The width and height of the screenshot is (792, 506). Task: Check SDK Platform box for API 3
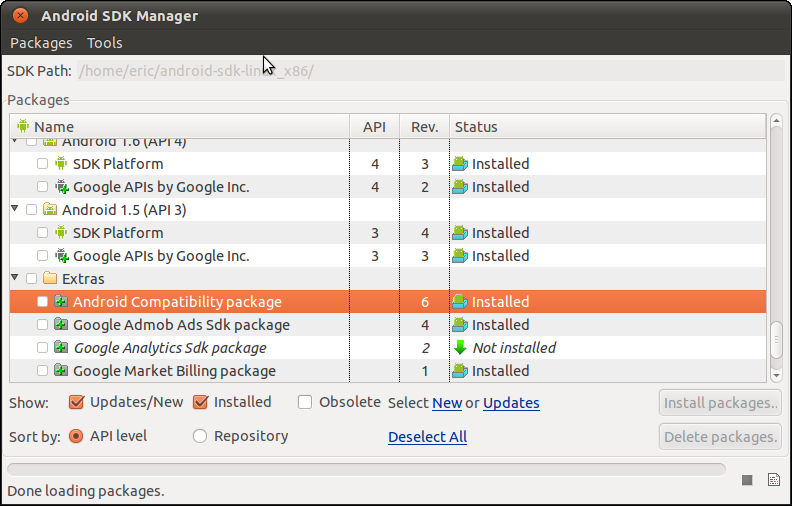point(42,232)
